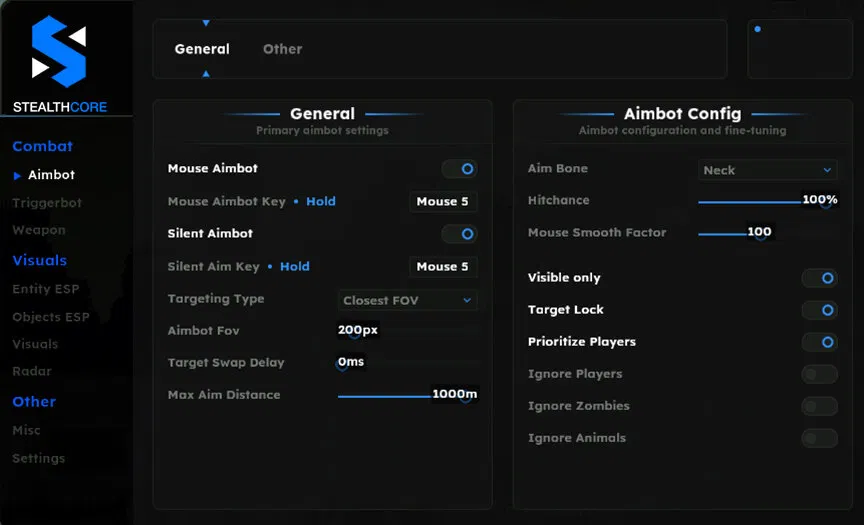Screen dimensions: 864x525
Task: Open the Targeting Type dropdown
Action: [407, 300]
